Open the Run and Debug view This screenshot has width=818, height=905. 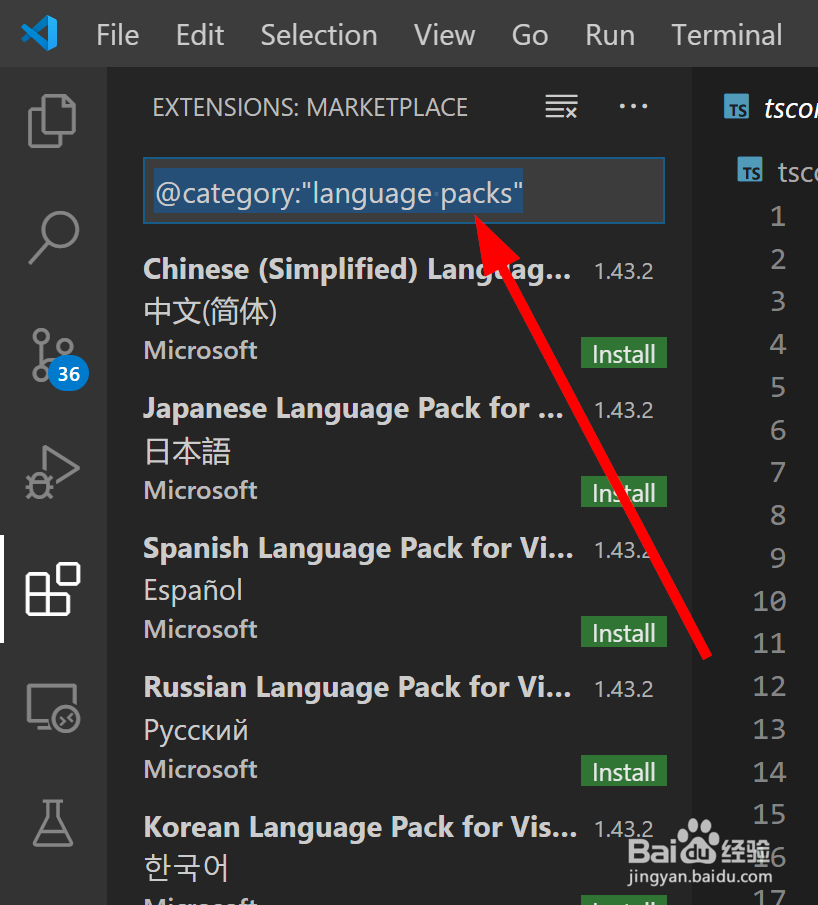(x=52, y=472)
